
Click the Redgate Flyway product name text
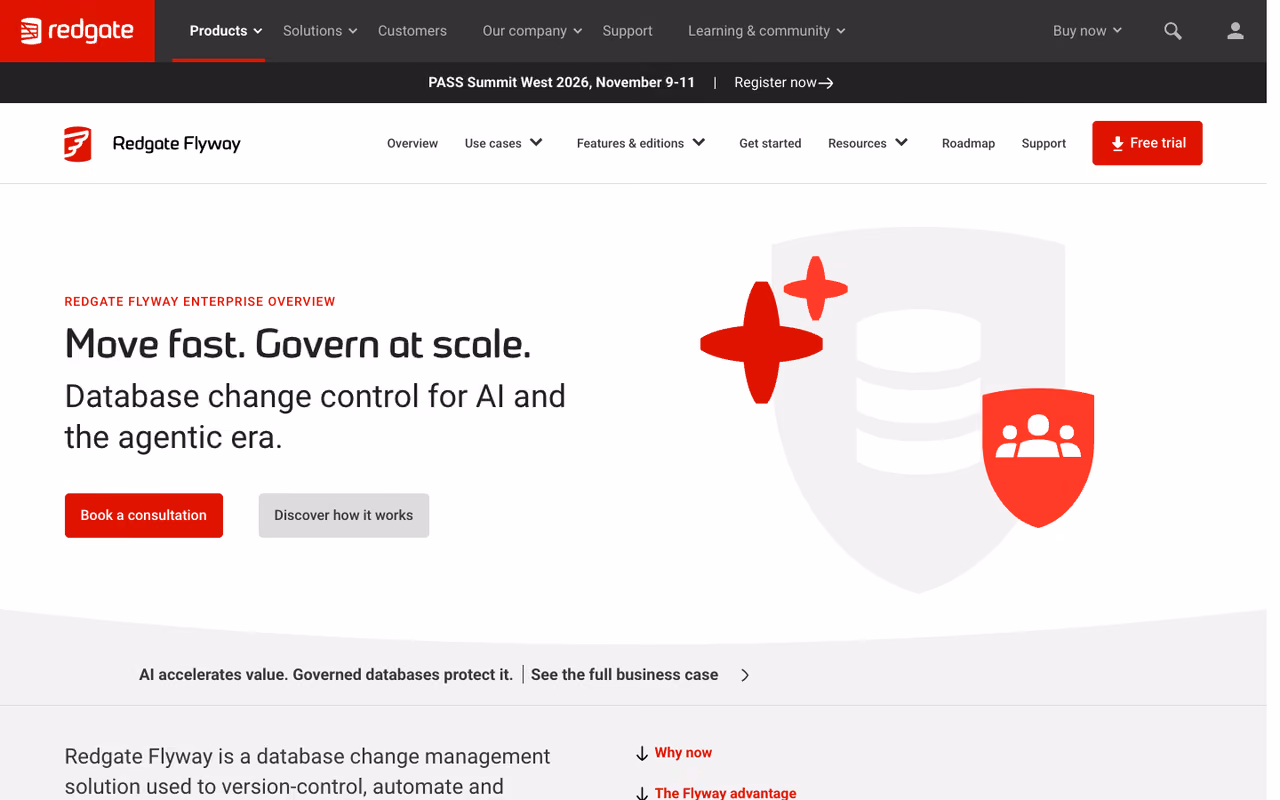(x=177, y=144)
